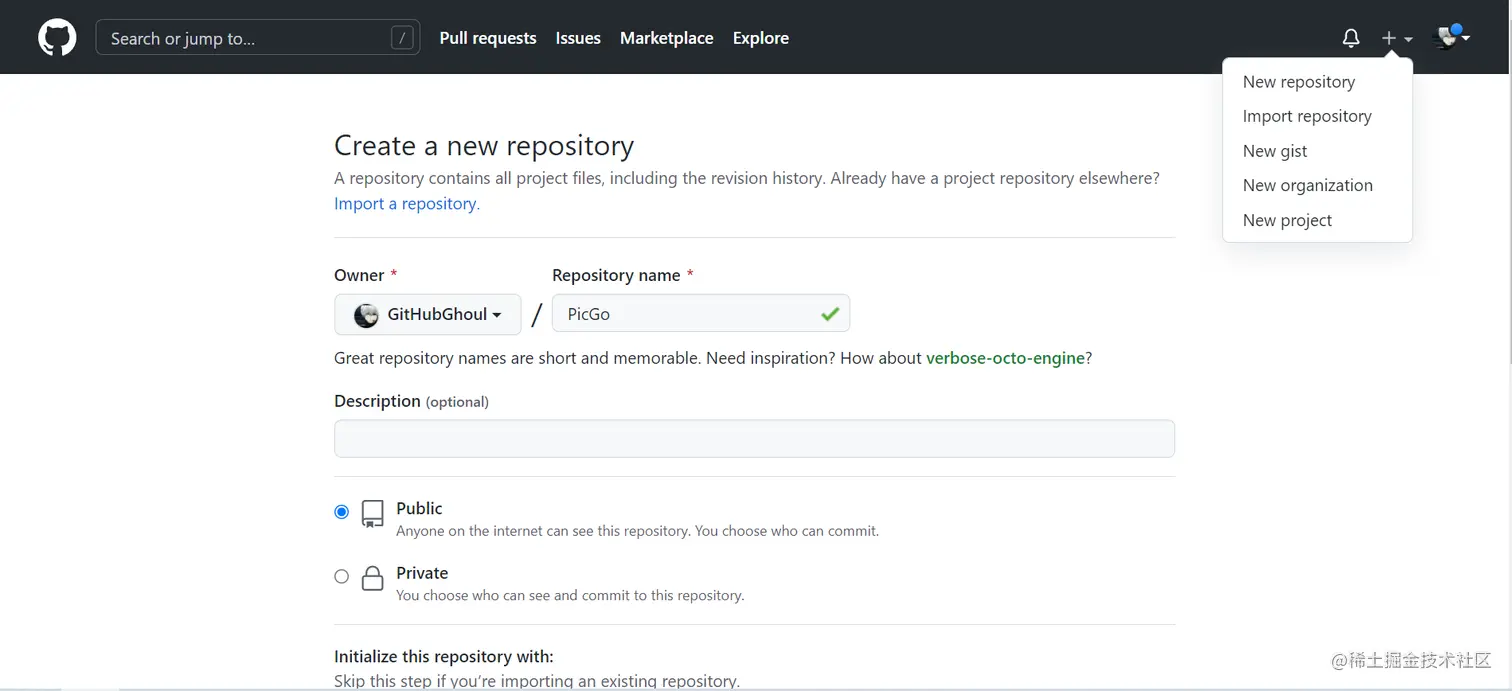
Task: Open the dropdown arrow beside profile avatar
Action: coord(1466,37)
